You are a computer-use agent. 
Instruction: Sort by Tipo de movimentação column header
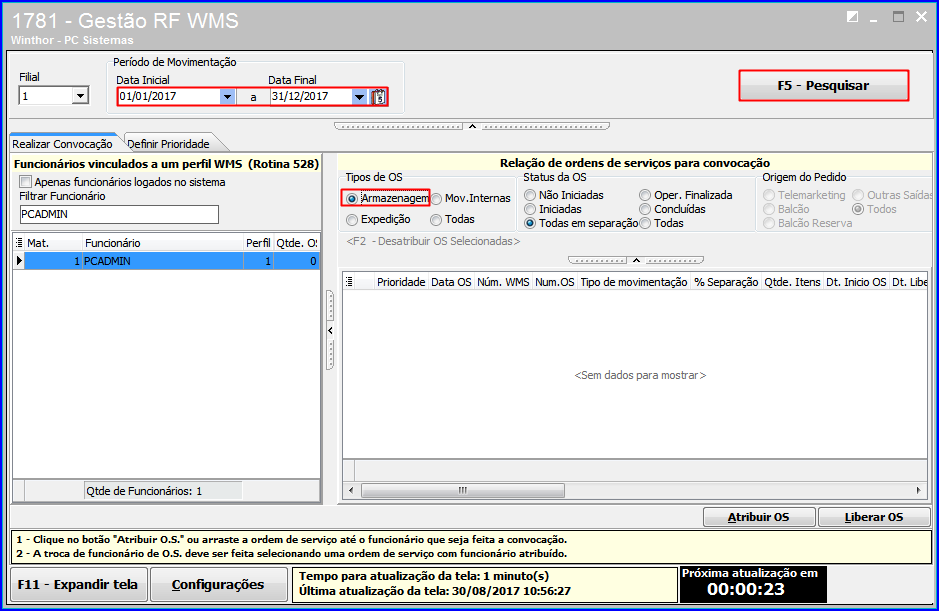click(634, 282)
